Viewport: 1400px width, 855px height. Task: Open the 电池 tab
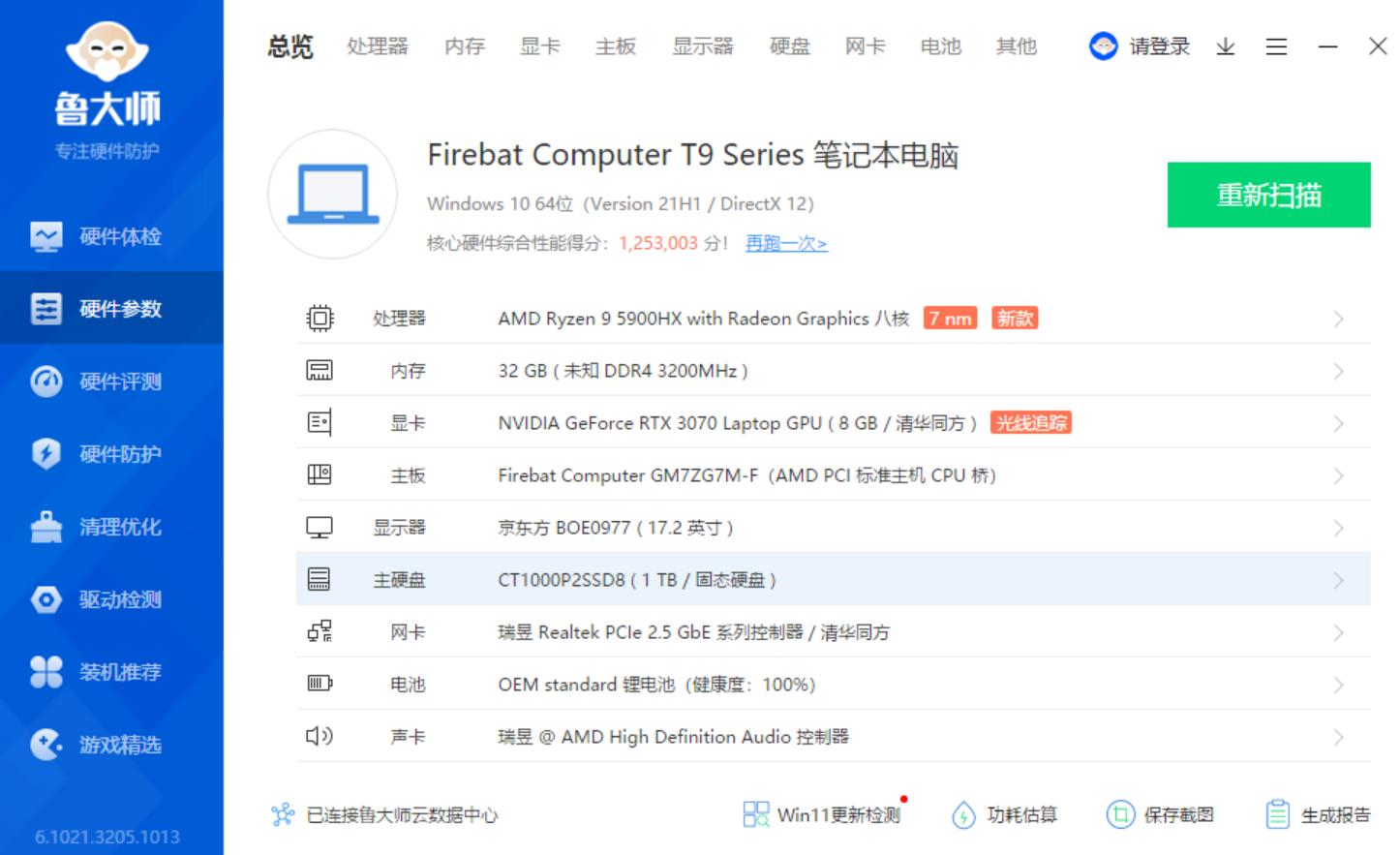click(x=937, y=46)
